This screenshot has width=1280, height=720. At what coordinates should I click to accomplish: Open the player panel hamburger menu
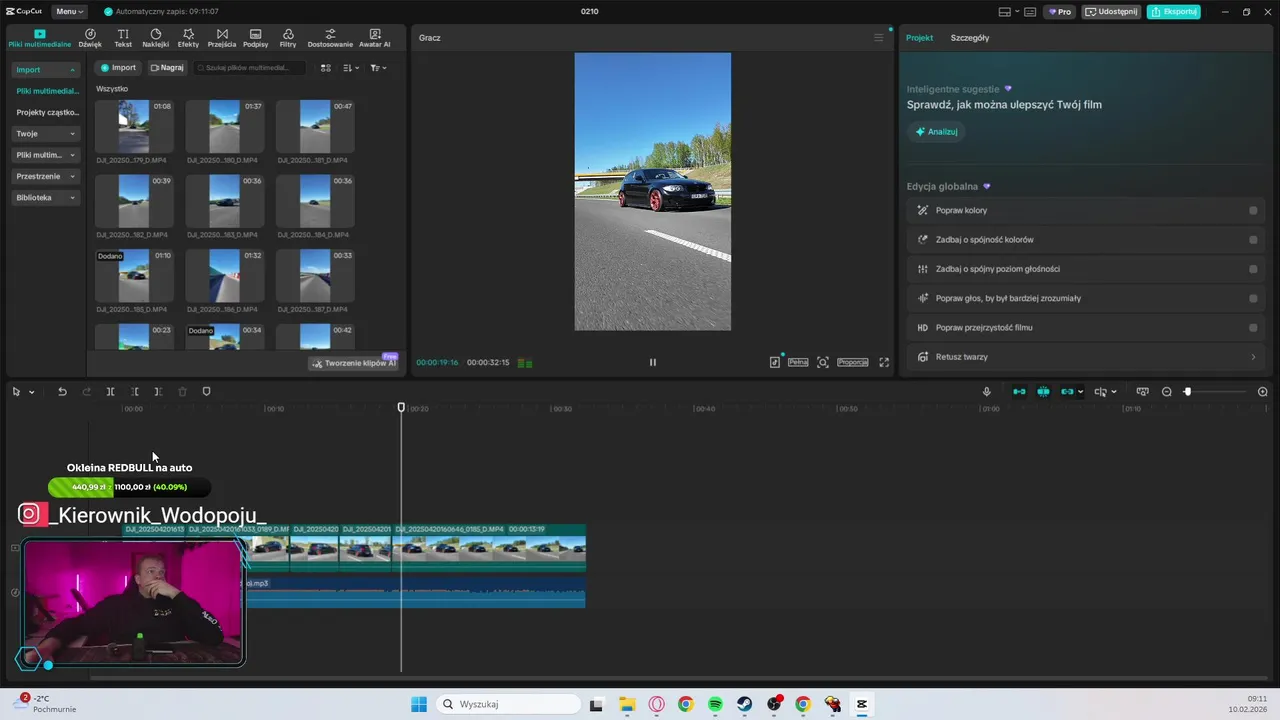(x=879, y=38)
